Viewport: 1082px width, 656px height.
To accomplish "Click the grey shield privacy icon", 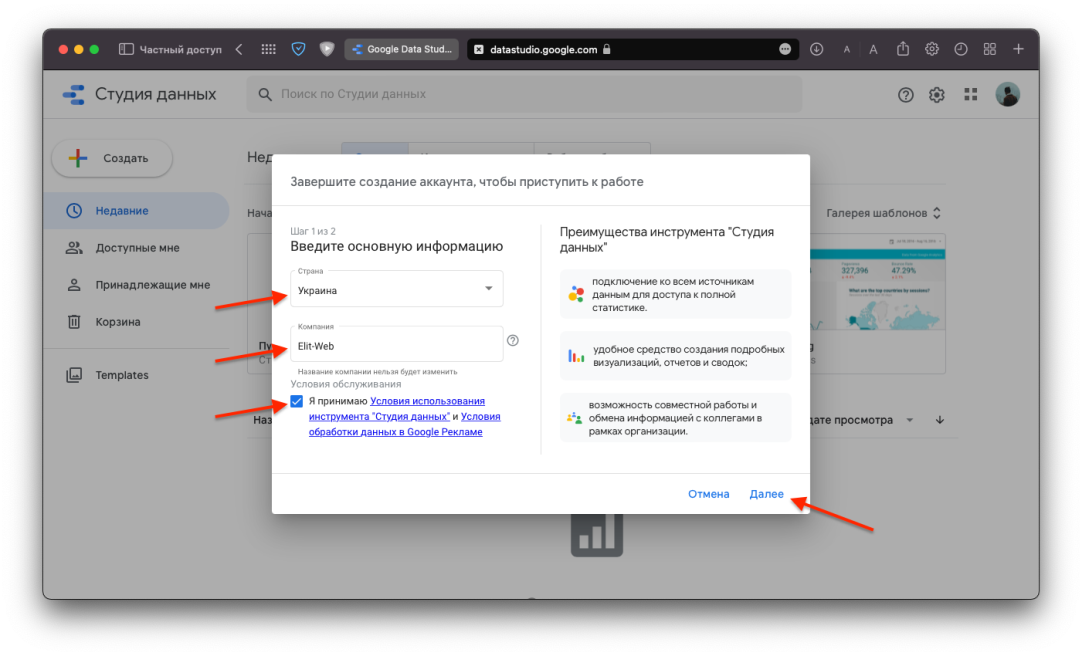I will [x=327, y=49].
